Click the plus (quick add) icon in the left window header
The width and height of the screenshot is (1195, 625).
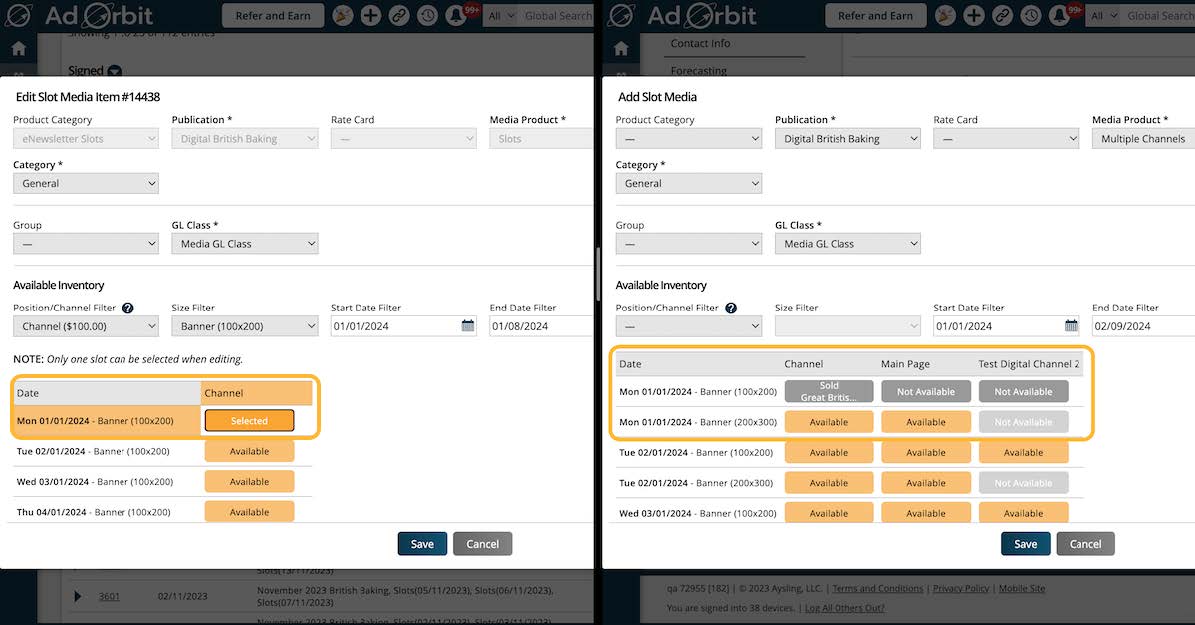coord(370,15)
